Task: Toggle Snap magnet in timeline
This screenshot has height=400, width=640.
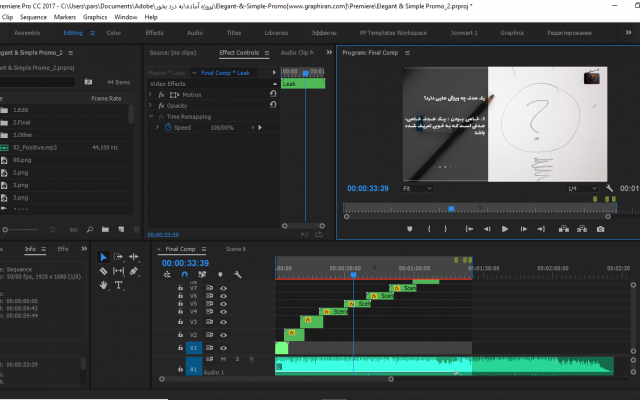Action: click(184, 275)
